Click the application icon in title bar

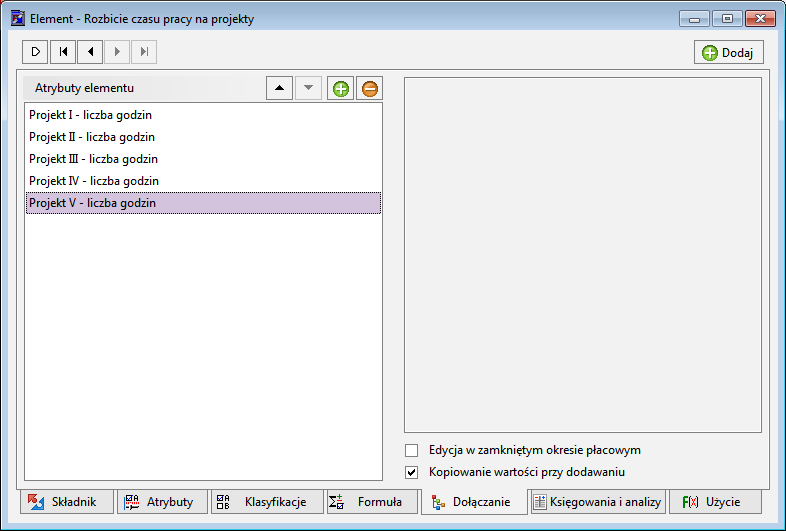(x=17, y=18)
